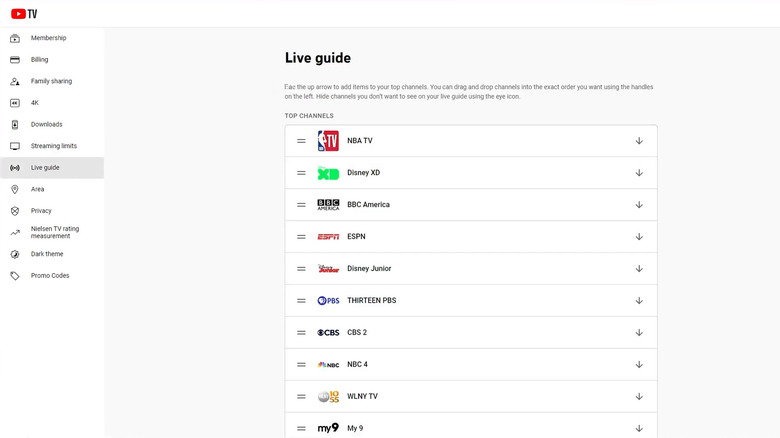This screenshot has height=438, width=780.
Task: Move THIRTEEN PBS down with arrow
Action: tap(639, 301)
